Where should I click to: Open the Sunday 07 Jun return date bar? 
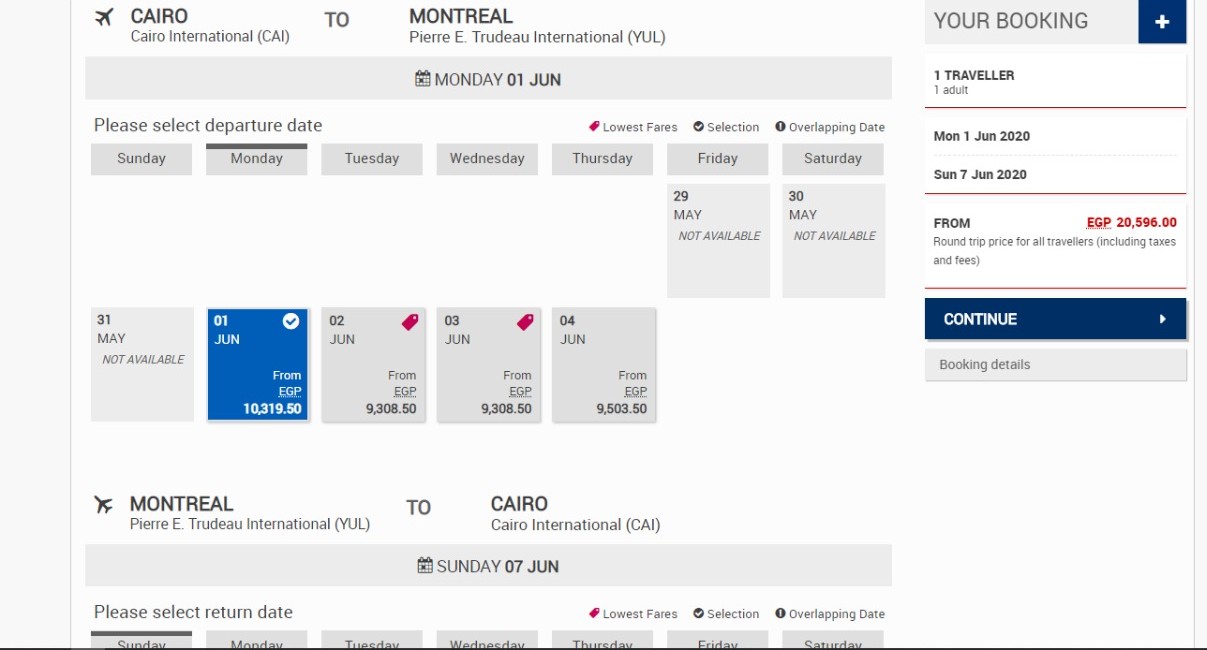click(x=488, y=566)
